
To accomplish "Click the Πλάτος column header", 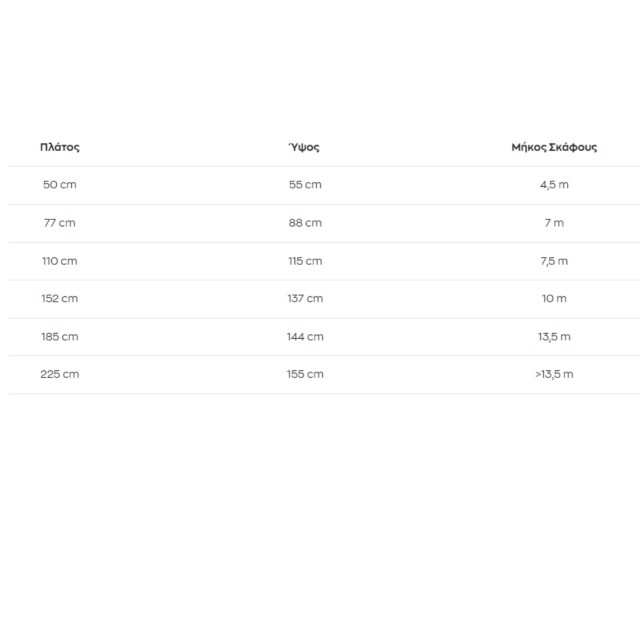I will pyautogui.click(x=60, y=147).
